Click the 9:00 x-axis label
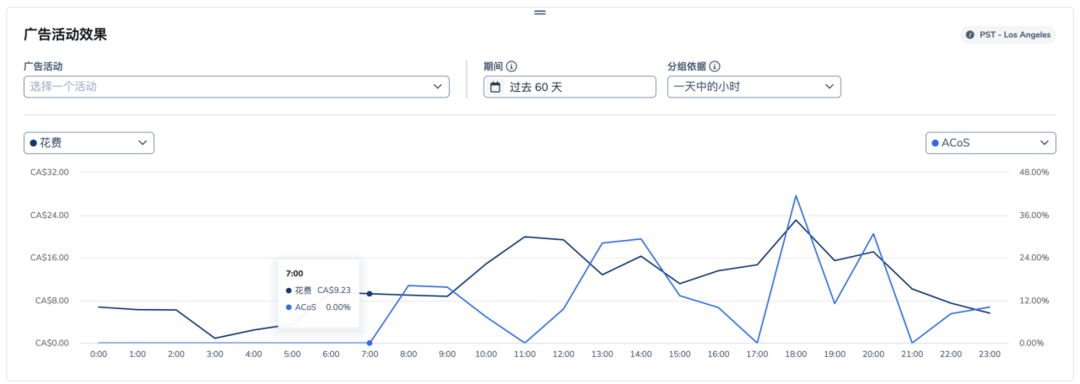 click(x=447, y=354)
